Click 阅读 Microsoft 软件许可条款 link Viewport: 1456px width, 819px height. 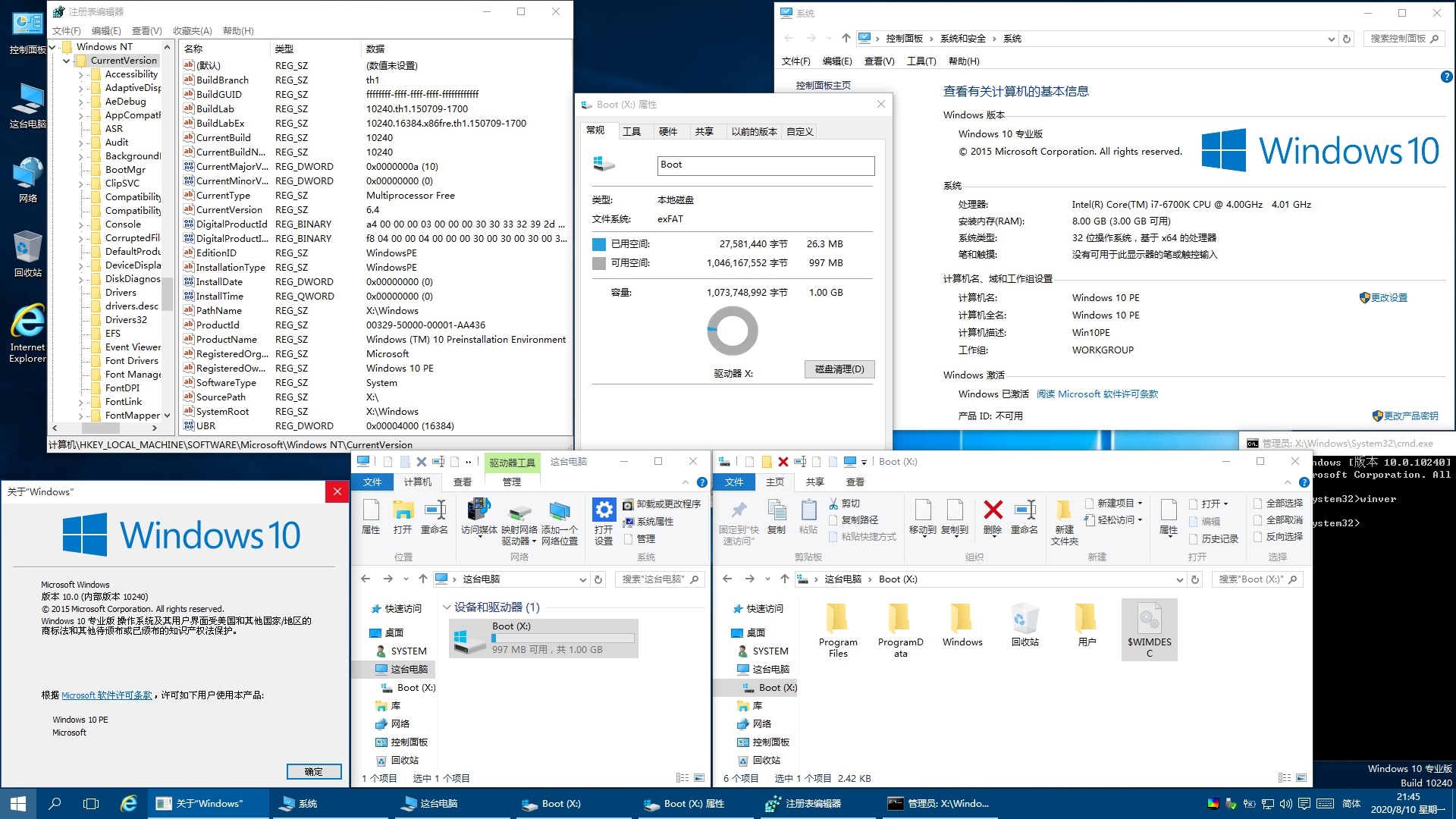(x=1097, y=394)
